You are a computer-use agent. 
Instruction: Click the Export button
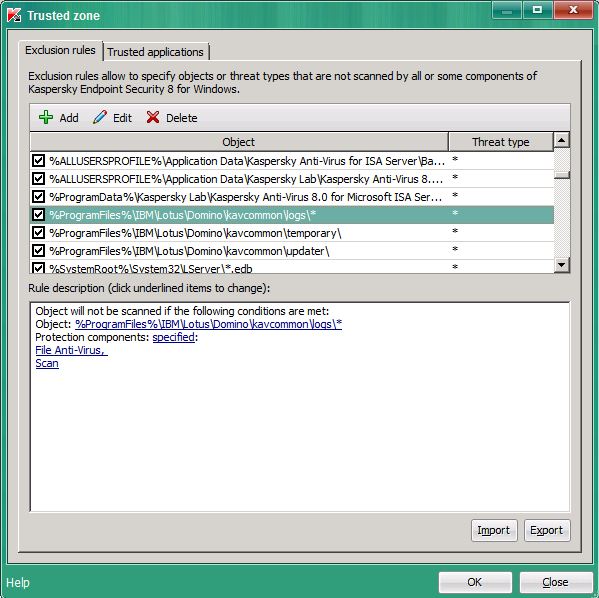coord(547,530)
